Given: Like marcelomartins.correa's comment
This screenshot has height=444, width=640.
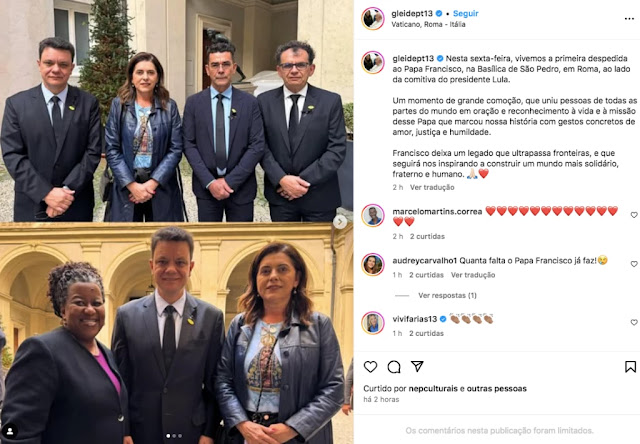Looking at the screenshot, I should pyautogui.click(x=633, y=215).
